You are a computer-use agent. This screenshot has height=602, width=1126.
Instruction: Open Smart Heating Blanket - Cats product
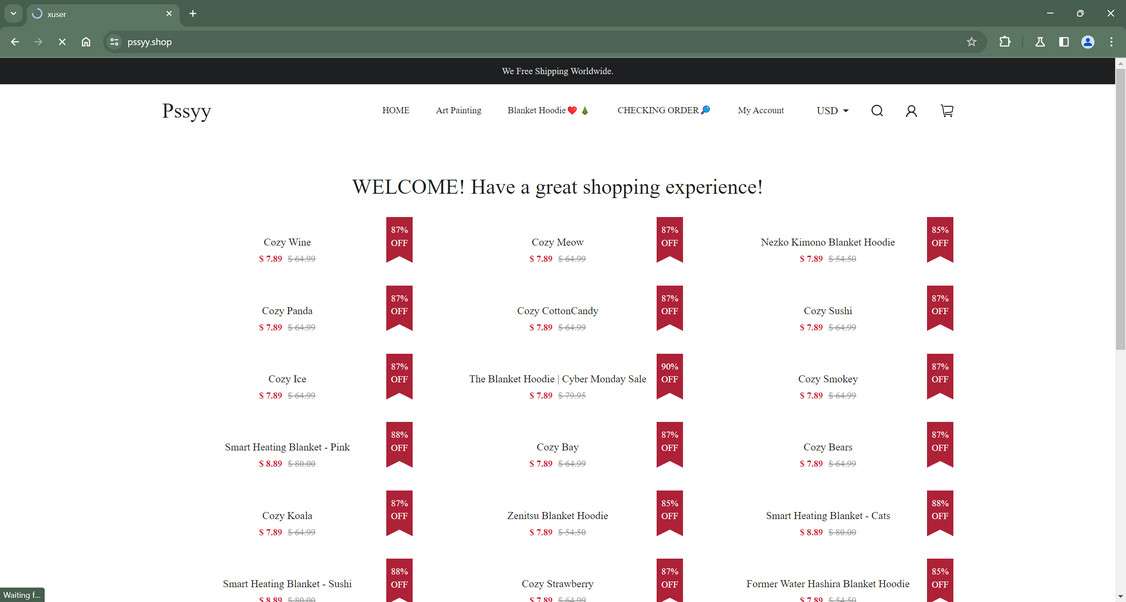pos(828,515)
